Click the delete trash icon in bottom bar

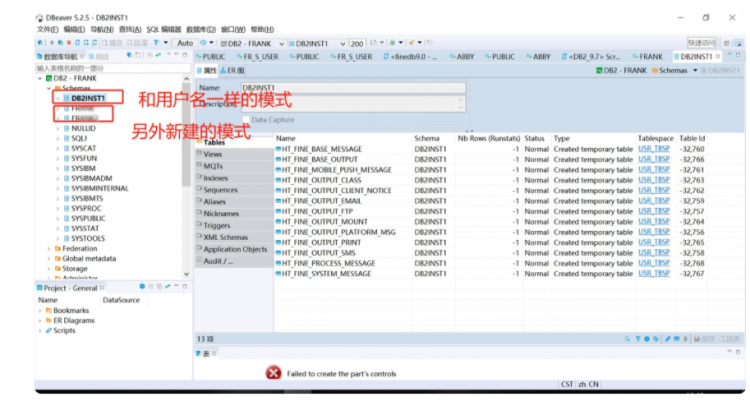point(685,339)
